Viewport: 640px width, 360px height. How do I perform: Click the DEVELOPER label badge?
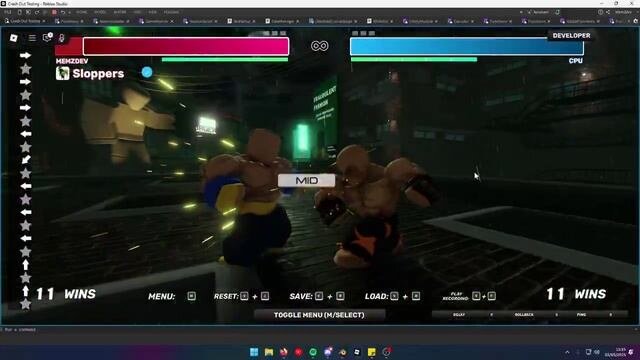[571, 36]
